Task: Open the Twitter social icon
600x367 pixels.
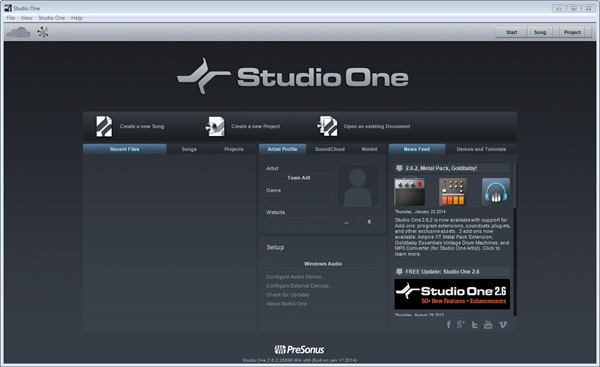Action: pyautogui.click(x=474, y=325)
